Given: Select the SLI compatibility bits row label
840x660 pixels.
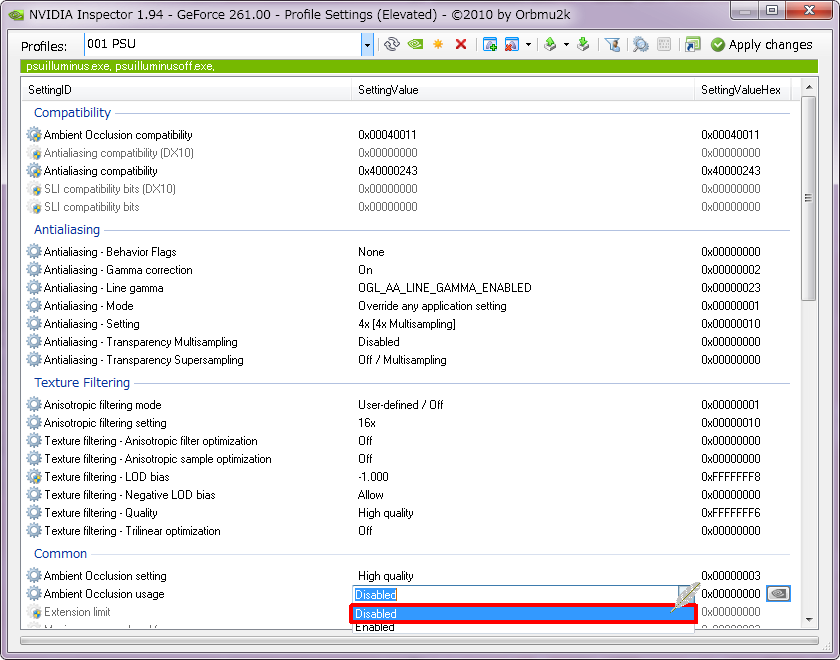Looking at the screenshot, I should 92,207.
